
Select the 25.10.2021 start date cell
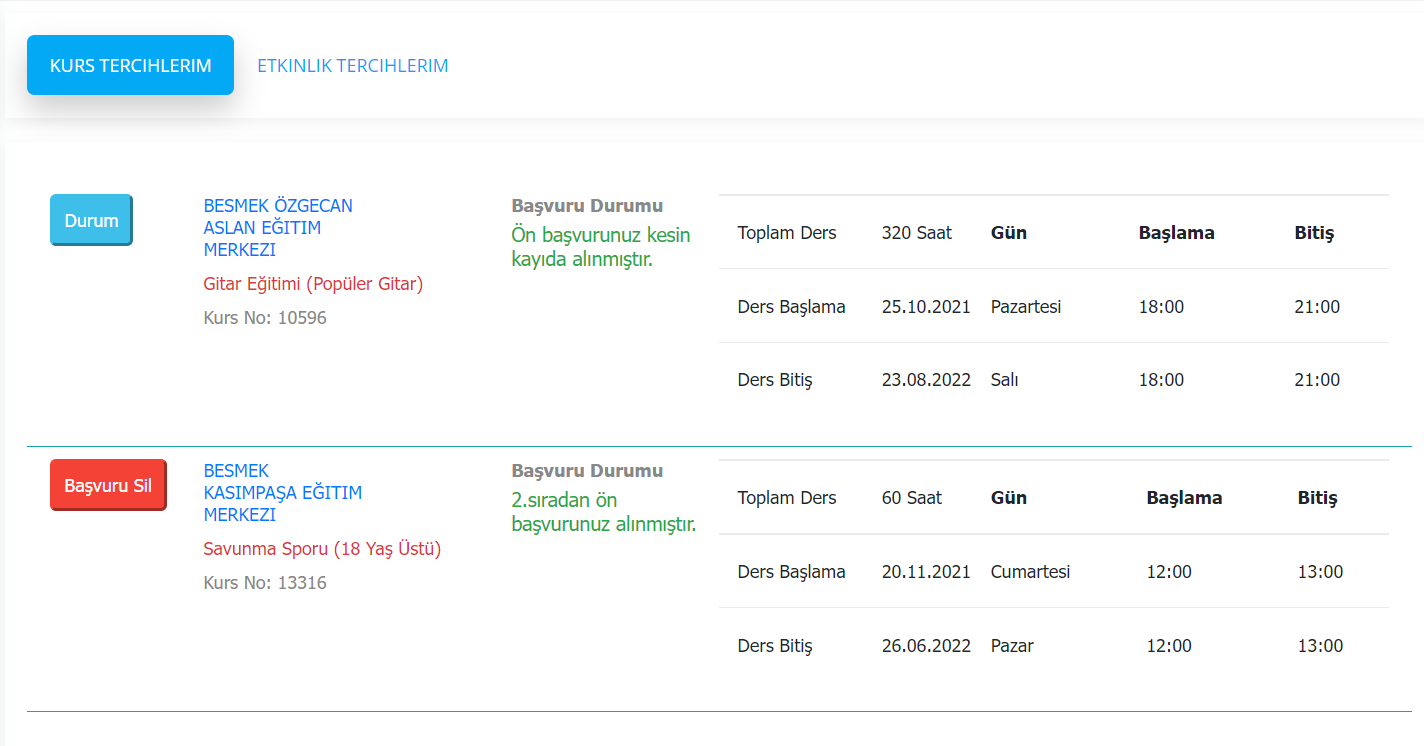[926, 307]
